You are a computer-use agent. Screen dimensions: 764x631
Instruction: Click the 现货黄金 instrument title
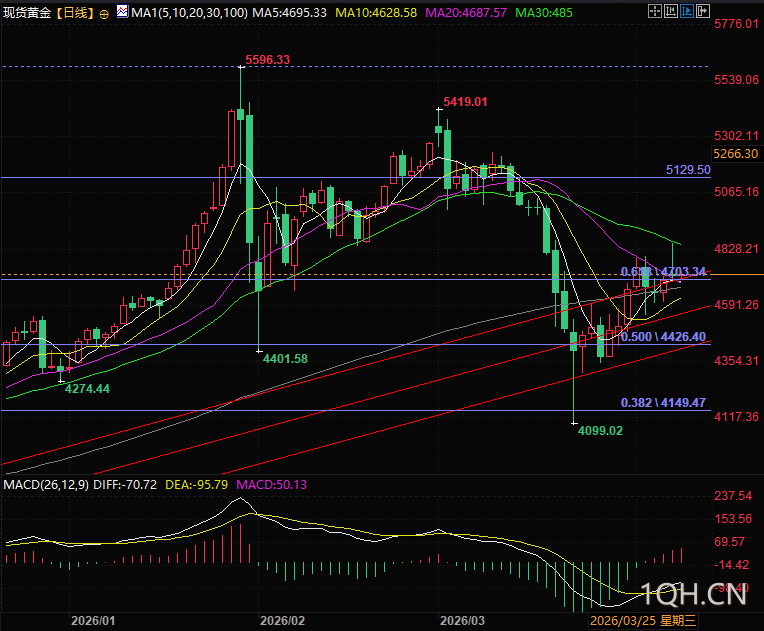tap(27, 13)
